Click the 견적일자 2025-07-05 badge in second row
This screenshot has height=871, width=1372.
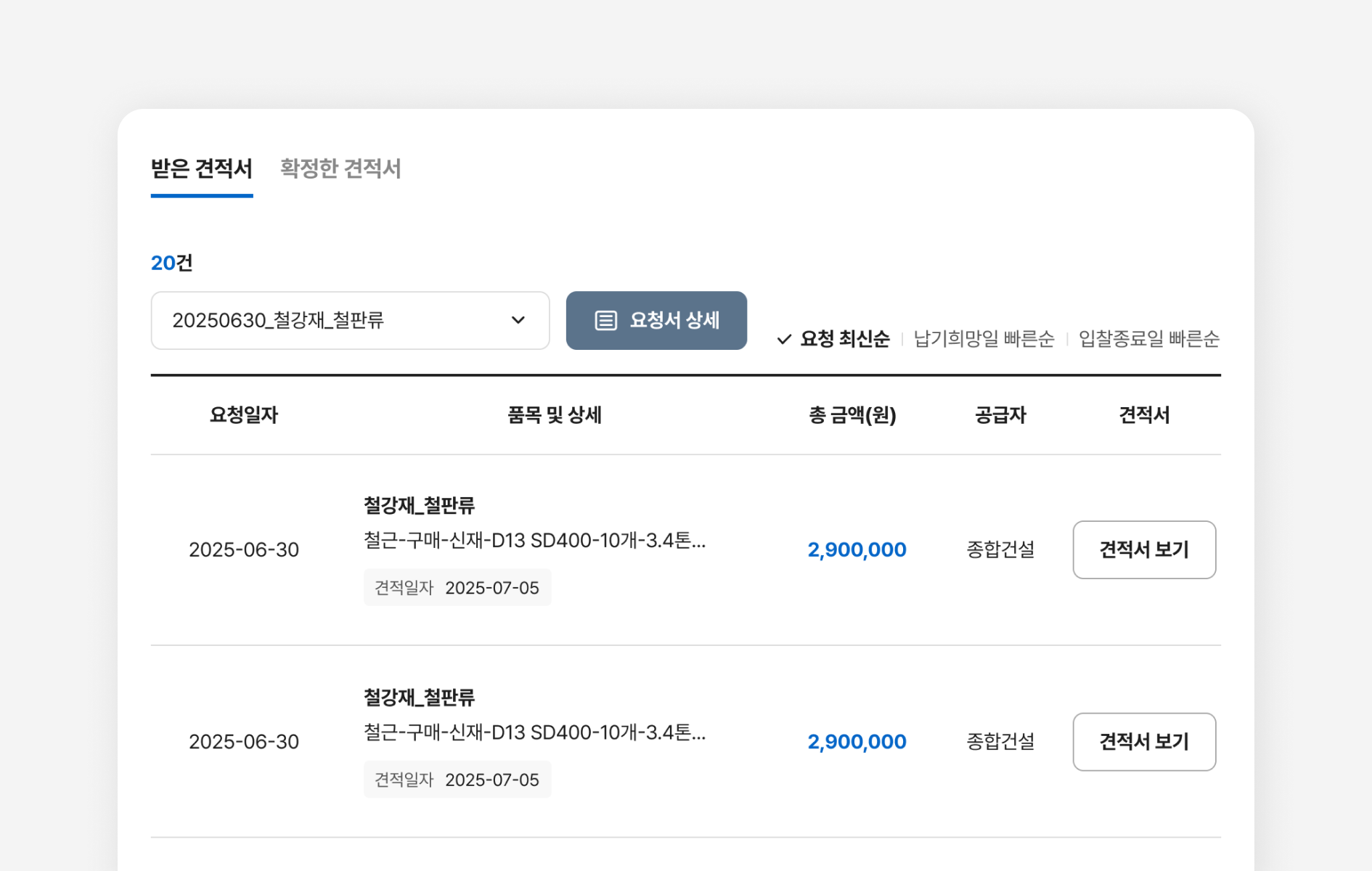click(457, 780)
